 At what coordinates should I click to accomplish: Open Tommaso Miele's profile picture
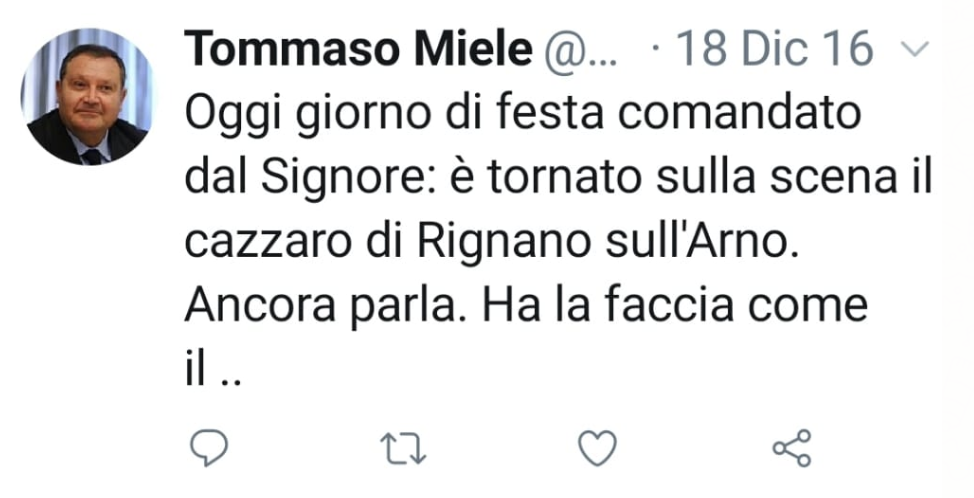(88, 96)
